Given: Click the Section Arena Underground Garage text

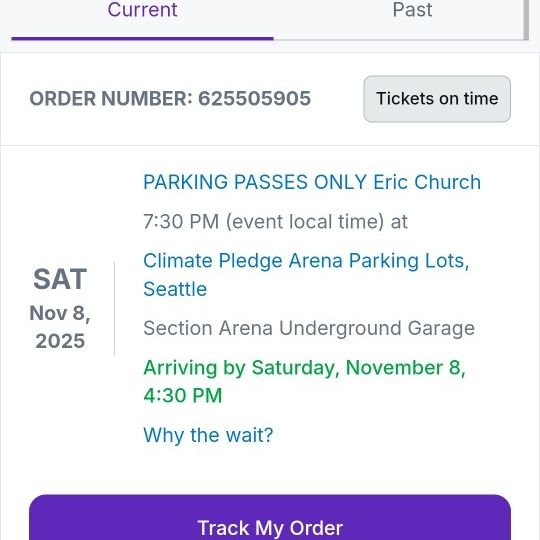Looking at the screenshot, I should [x=309, y=328].
